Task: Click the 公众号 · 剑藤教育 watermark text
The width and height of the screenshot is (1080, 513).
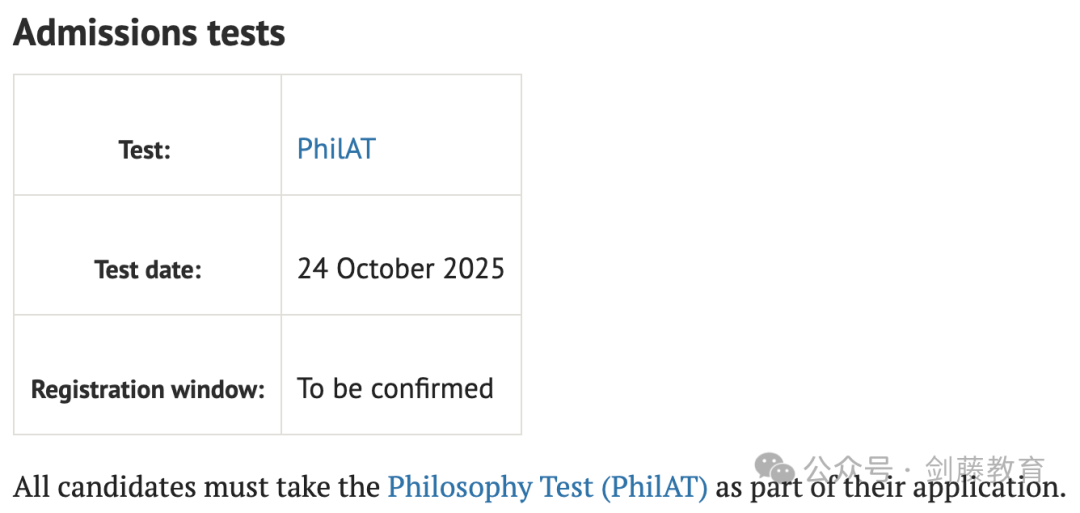Action: coord(925,469)
